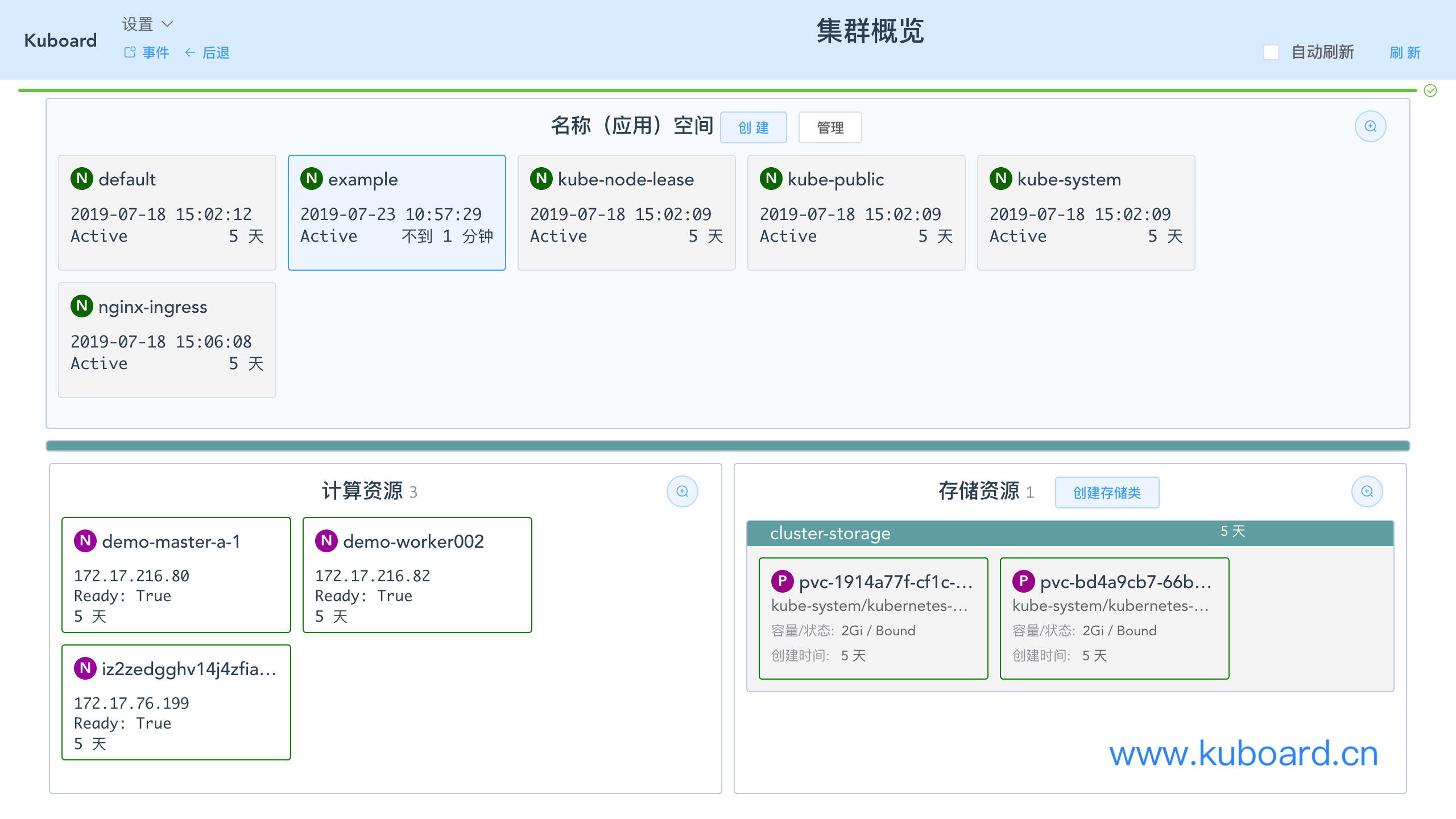Click the 计算资源 section heading

tap(362, 491)
